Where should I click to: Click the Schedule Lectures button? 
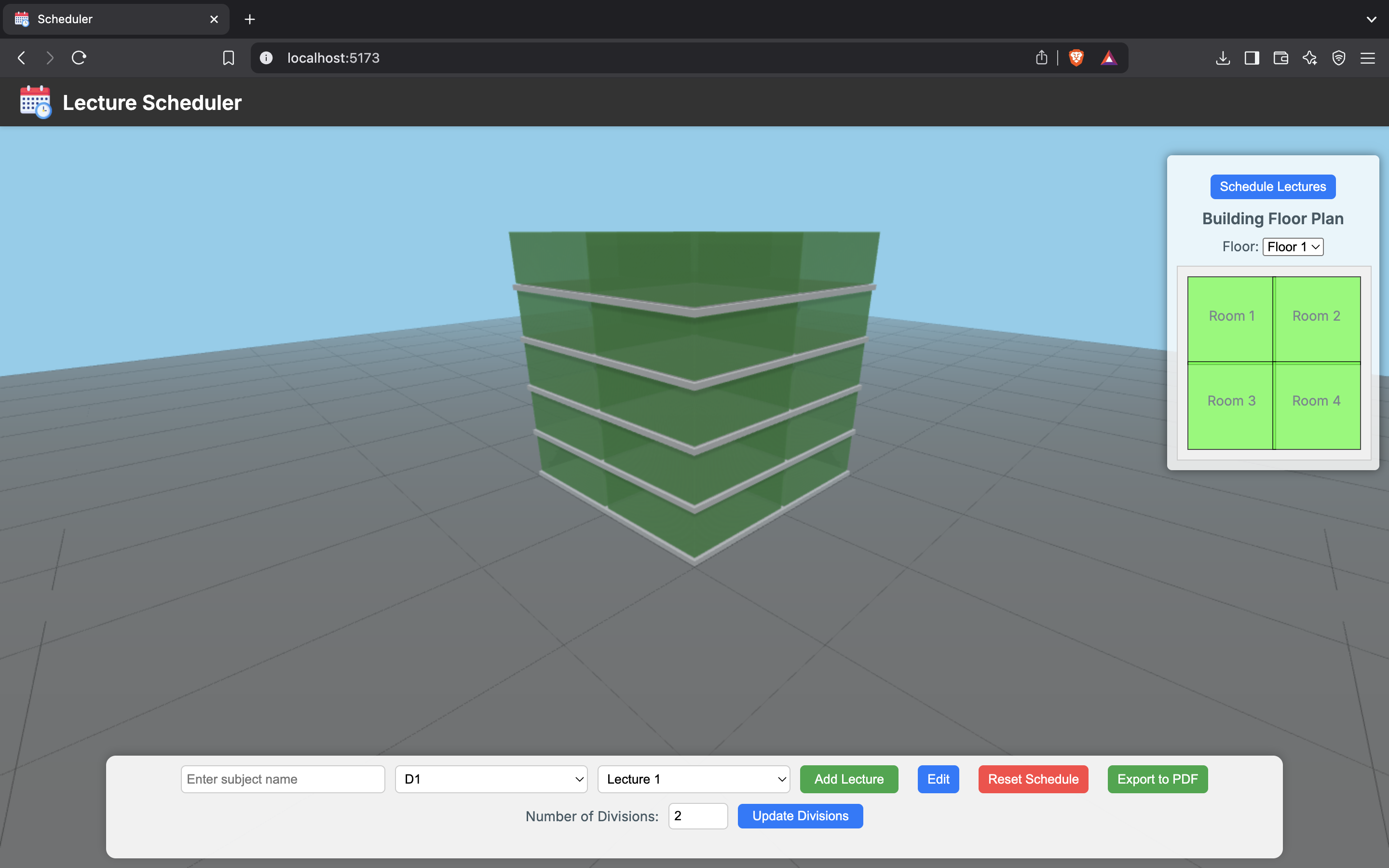(x=1272, y=187)
